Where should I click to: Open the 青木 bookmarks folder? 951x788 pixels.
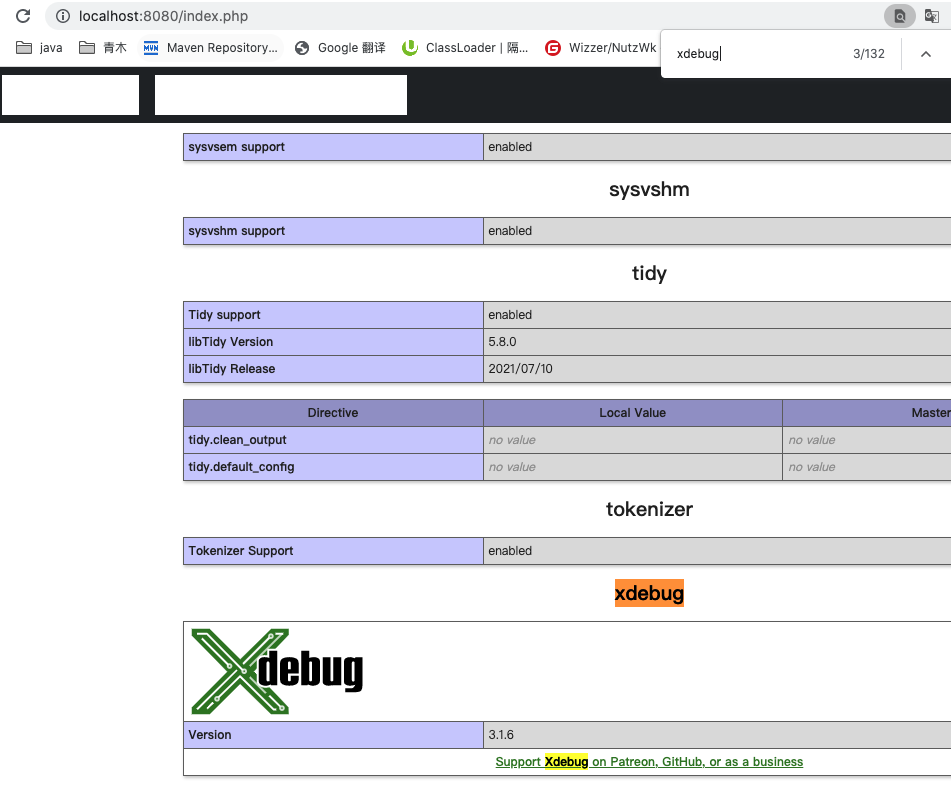pos(103,48)
